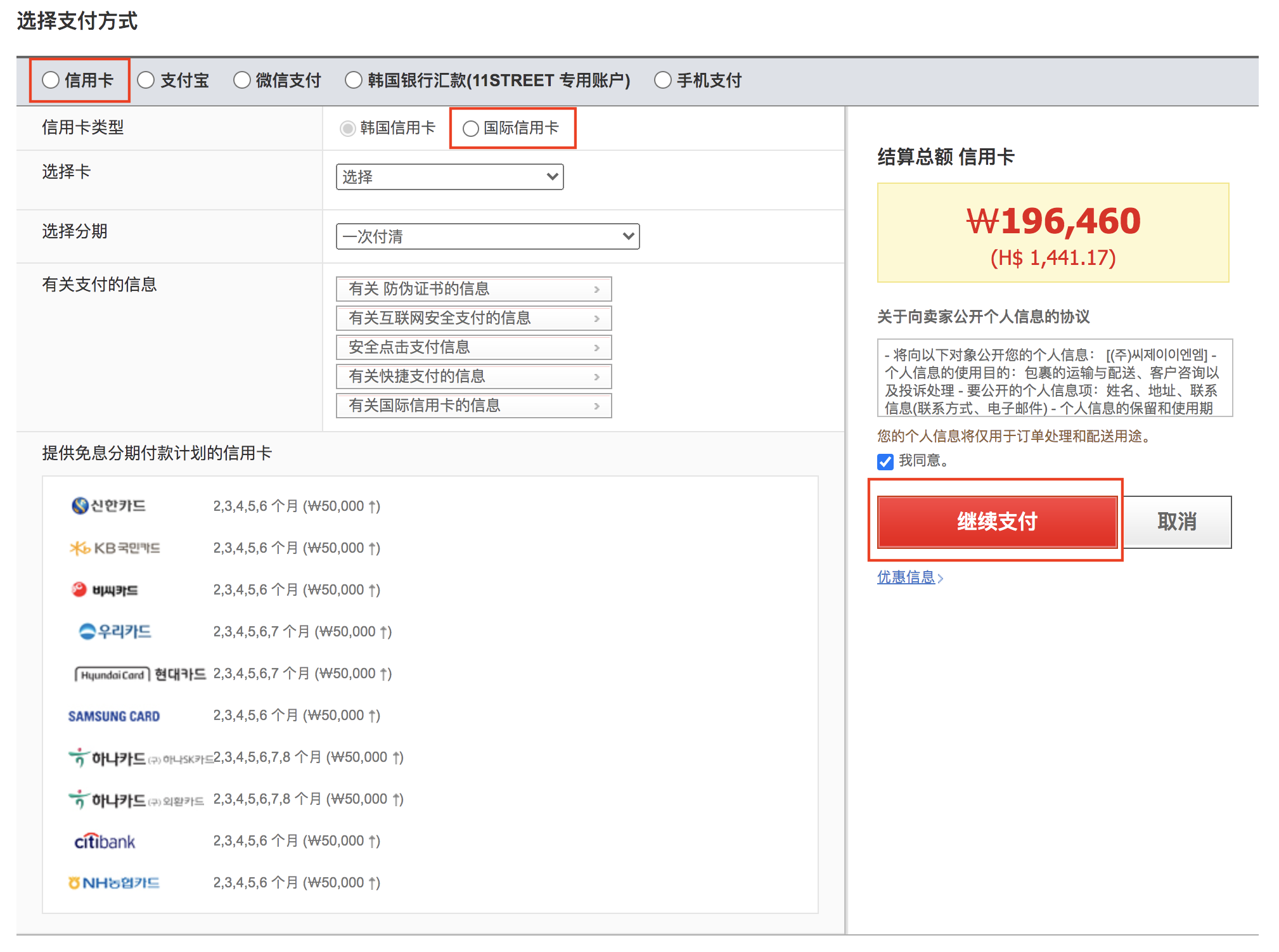Click the NH Nonghyup Card logo

point(114,883)
